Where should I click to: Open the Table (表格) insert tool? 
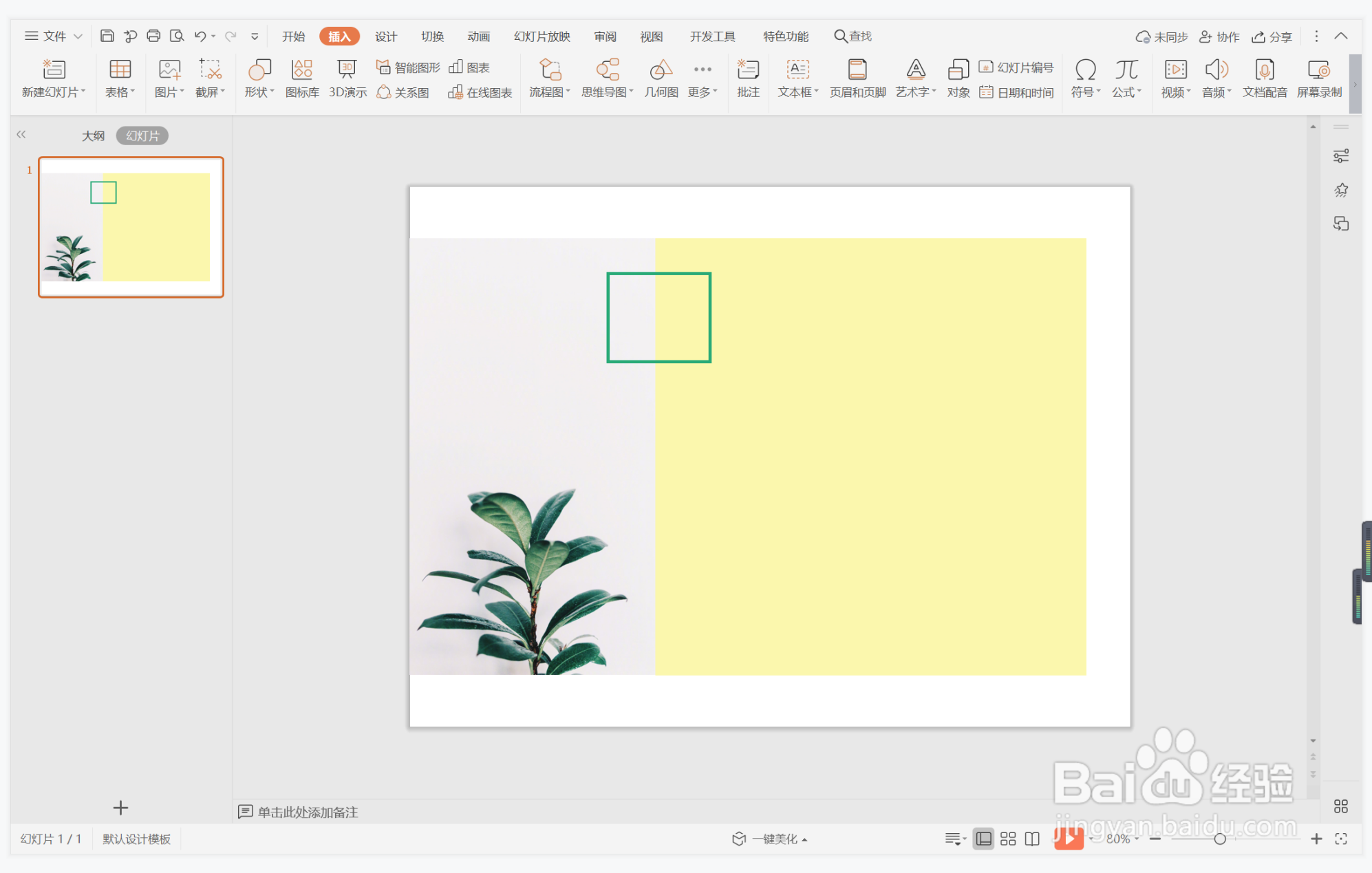pyautogui.click(x=120, y=69)
